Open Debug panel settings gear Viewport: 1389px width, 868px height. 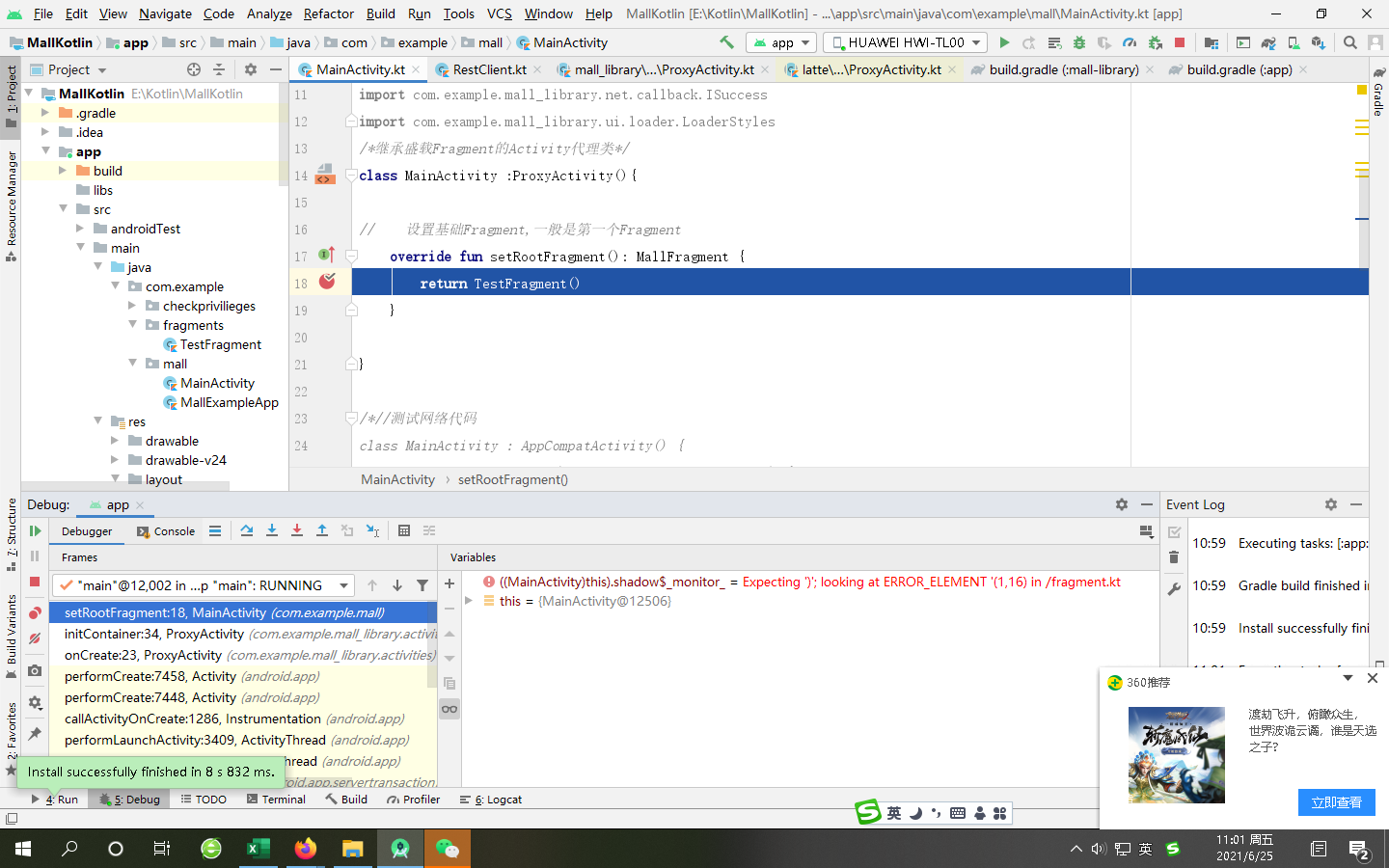point(1122,504)
